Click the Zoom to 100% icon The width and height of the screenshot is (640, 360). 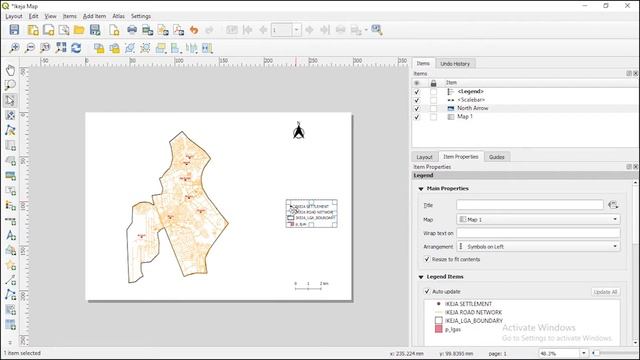click(45, 48)
